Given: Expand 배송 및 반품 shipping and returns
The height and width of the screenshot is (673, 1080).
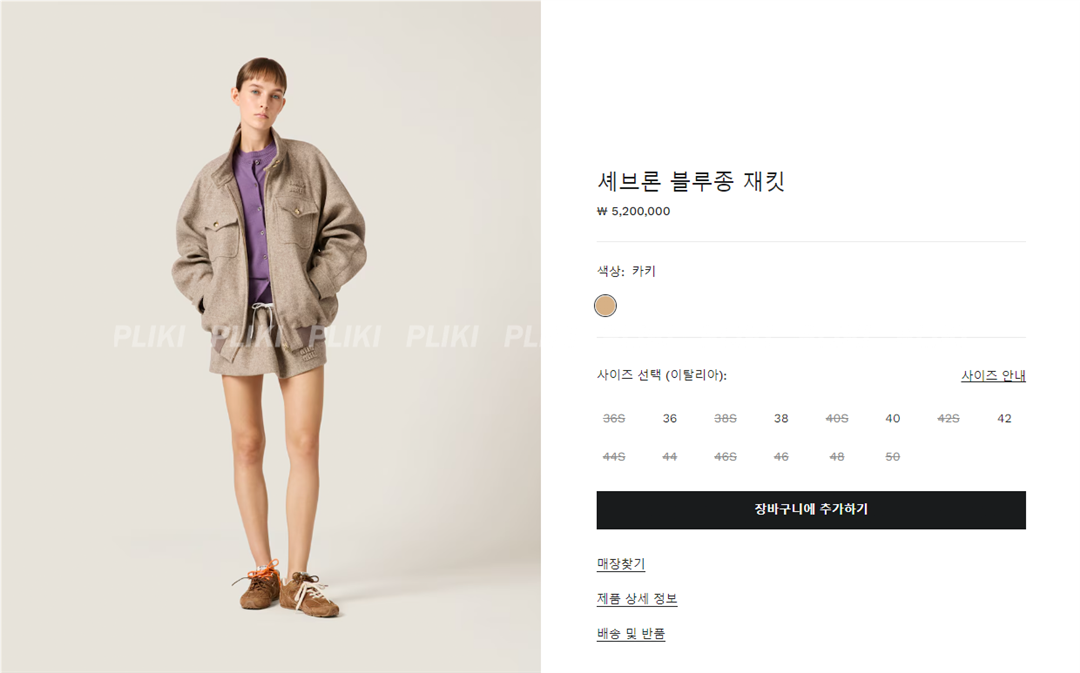Looking at the screenshot, I should [x=631, y=634].
